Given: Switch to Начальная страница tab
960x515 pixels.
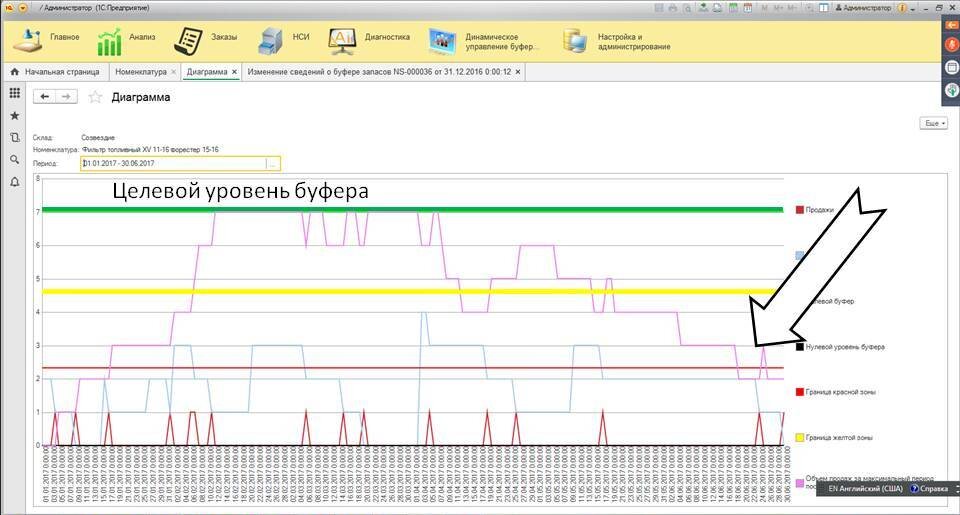Looking at the screenshot, I should (x=56, y=72).
